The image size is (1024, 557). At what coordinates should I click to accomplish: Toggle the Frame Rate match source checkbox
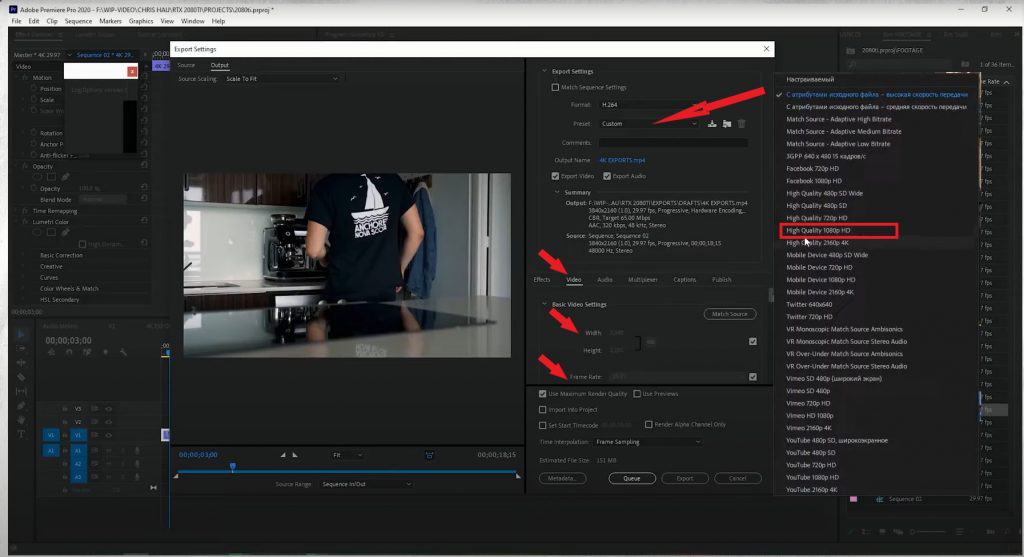753,377
